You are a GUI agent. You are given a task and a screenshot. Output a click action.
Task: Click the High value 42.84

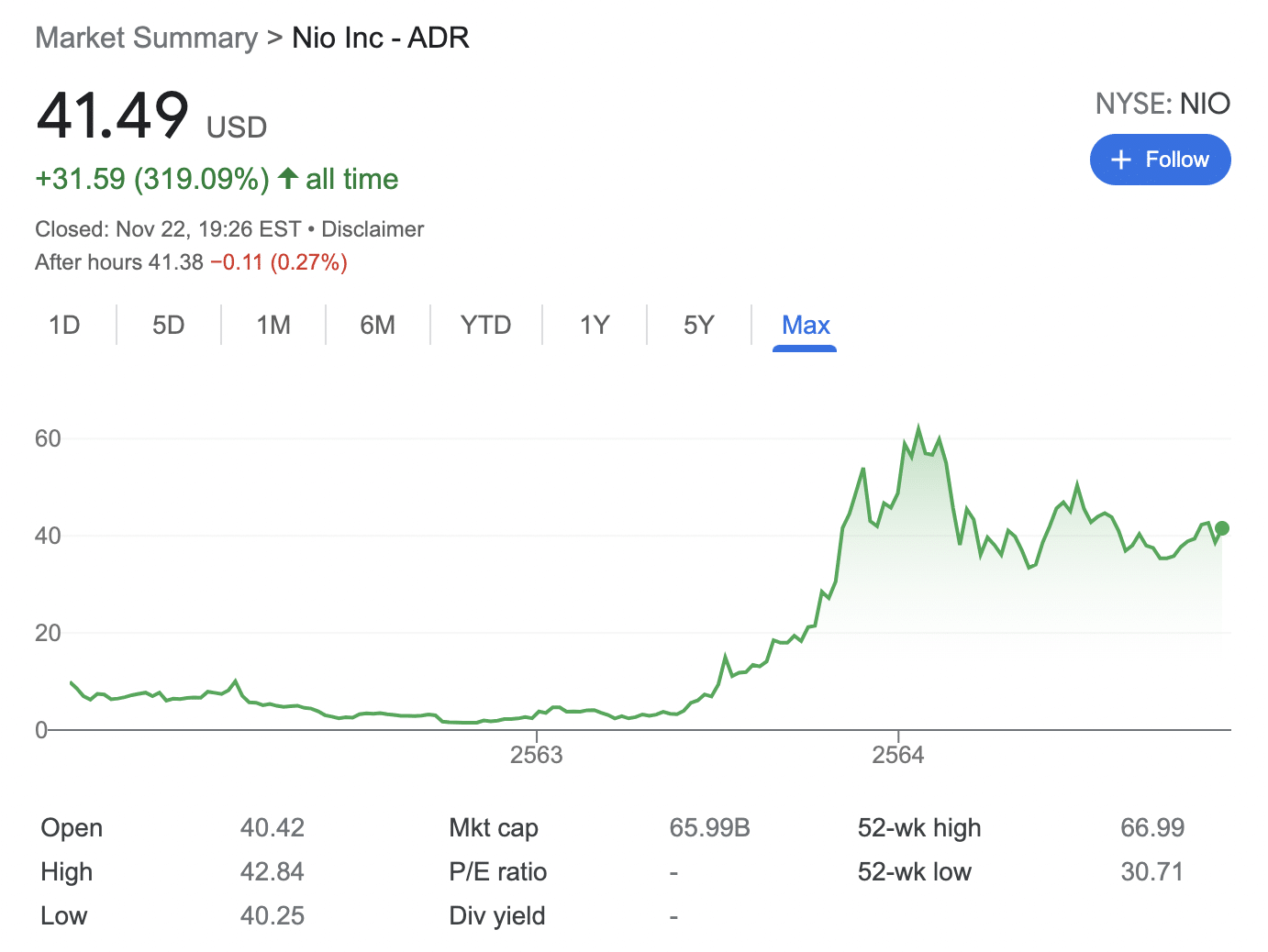point(273,871)
